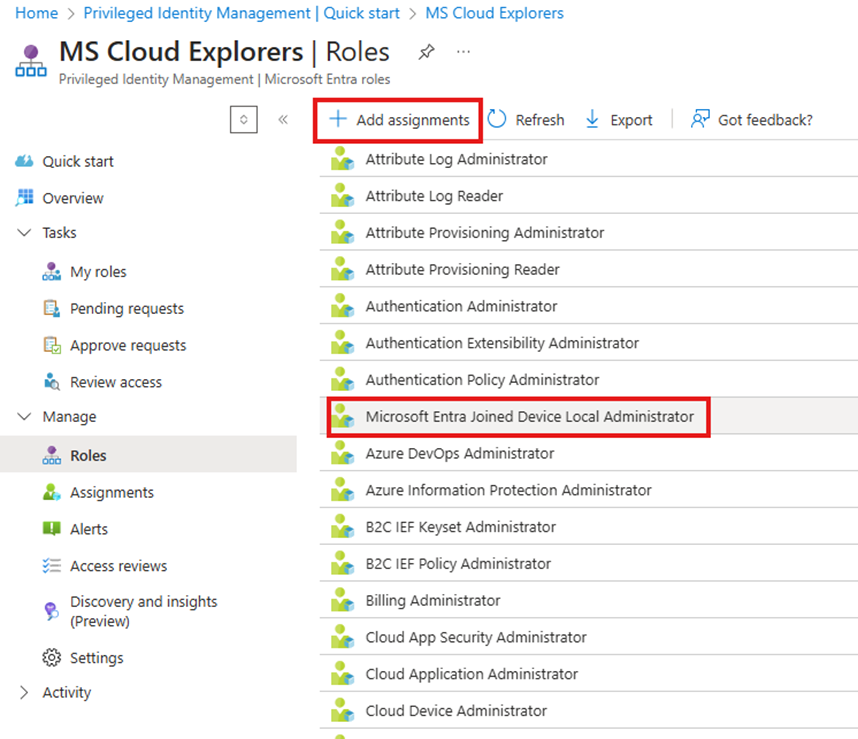Open Access reviews in the sidebar
The width and height of the screenshot is (858, 739).
(118, 566)
